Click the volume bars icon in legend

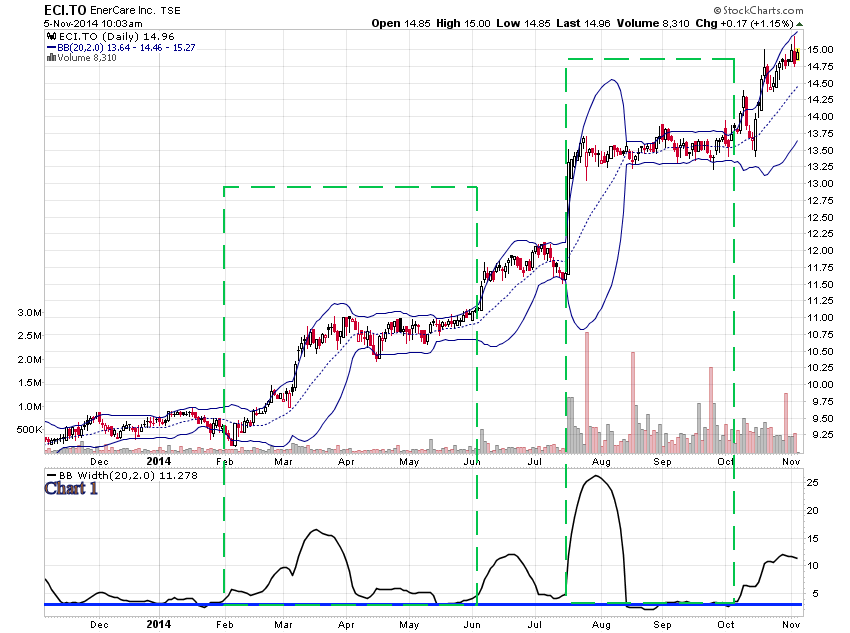point(51,57)
